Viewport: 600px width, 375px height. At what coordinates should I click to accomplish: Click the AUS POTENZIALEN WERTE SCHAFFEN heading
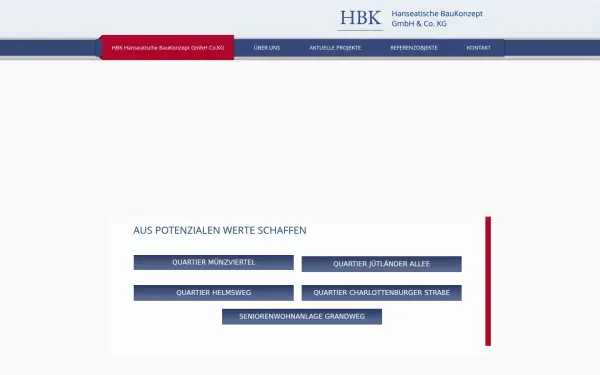tap(220, 230)
